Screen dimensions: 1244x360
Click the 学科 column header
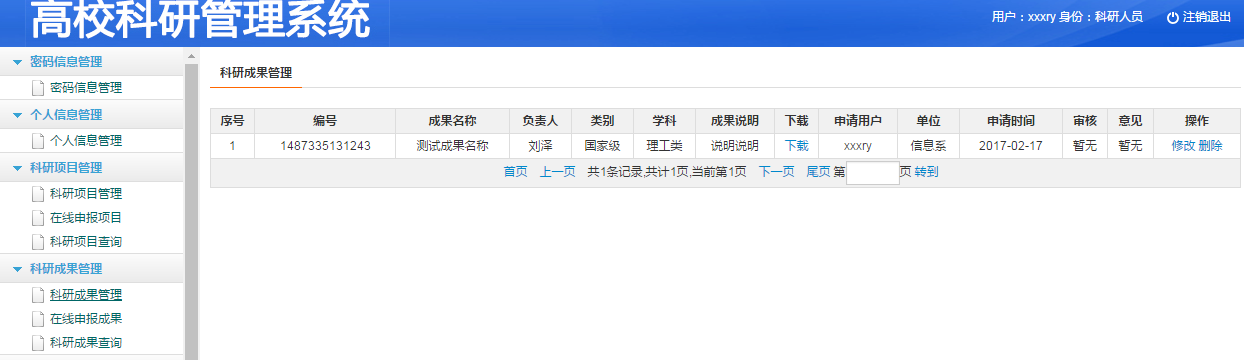click(664, 121)
